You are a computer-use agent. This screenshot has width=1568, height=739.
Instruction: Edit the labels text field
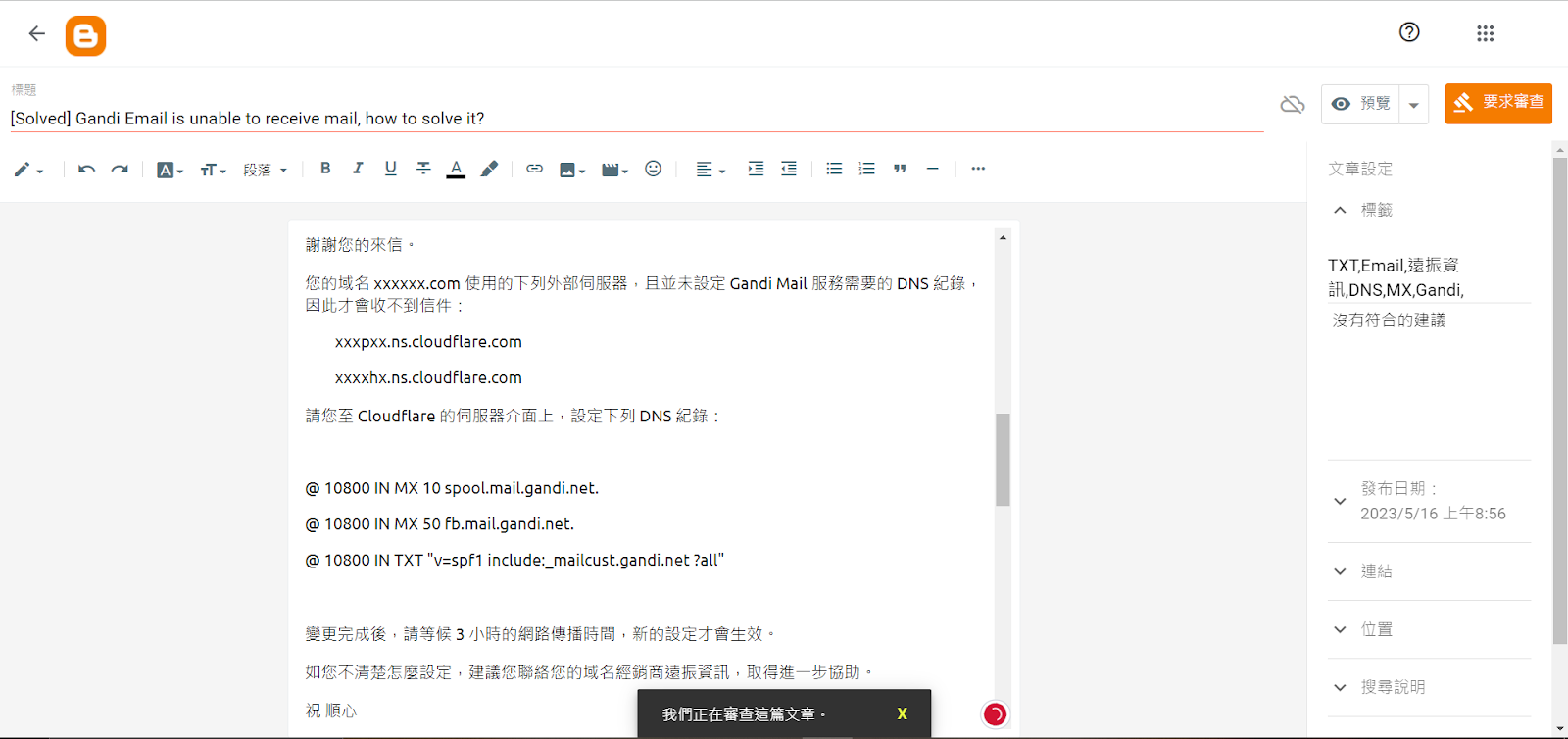click(x=1429, y=278)
